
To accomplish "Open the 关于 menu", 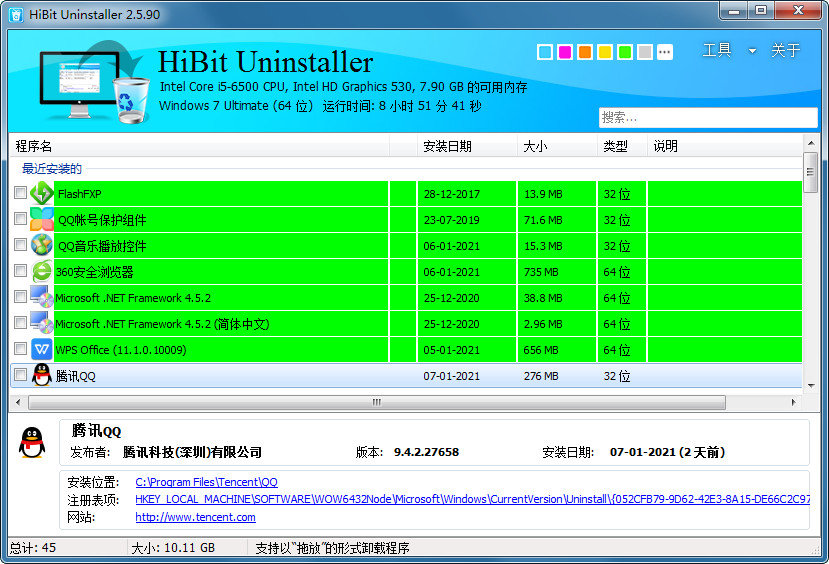I will click(785, 50).
